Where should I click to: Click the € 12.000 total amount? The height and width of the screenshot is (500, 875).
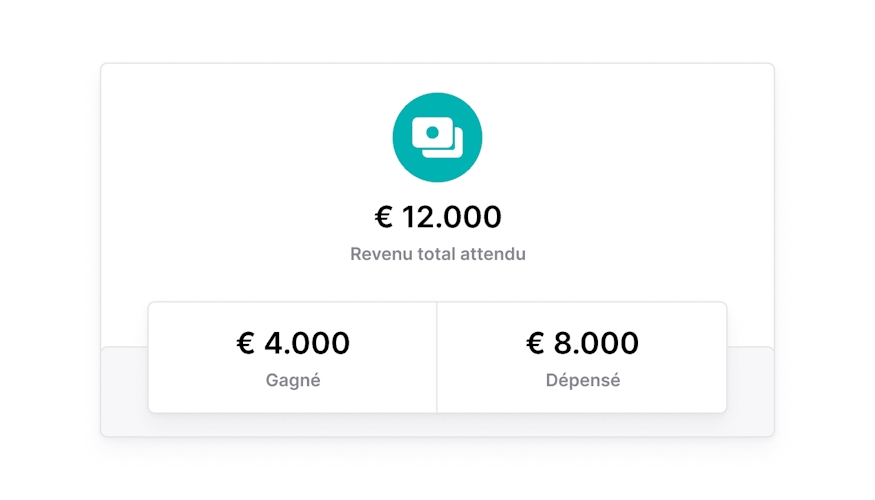tap(437, 216)
